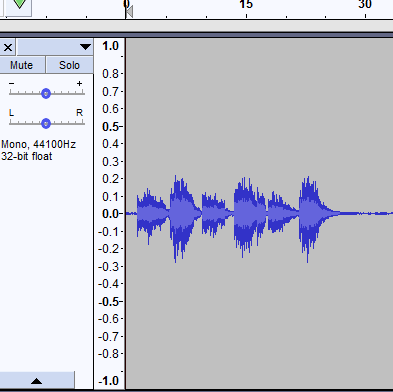Viewport: 393px width, 392px height.
Task: Click the -1.0 mark on vertical scale
Action: click(109, 381)
